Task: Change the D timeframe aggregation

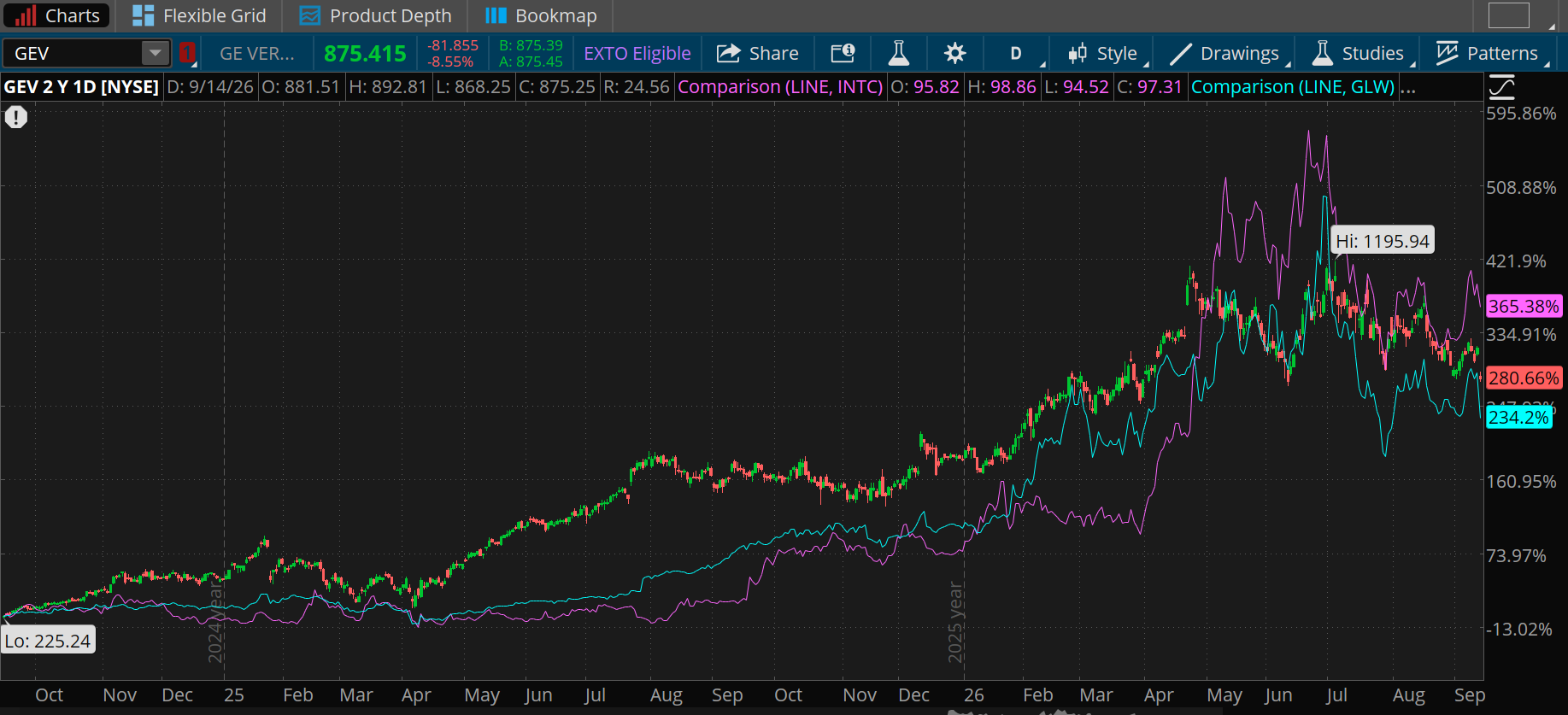Action: pyautogui.click(x=1016, y=53)
